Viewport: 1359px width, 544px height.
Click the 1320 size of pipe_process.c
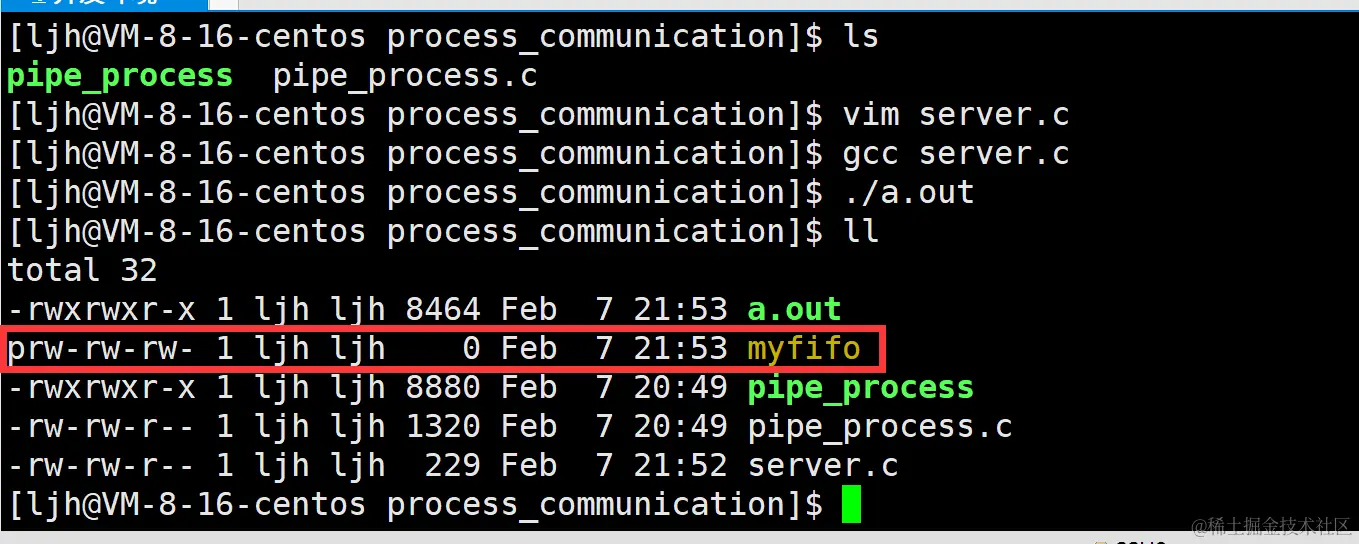pos(443,427)
